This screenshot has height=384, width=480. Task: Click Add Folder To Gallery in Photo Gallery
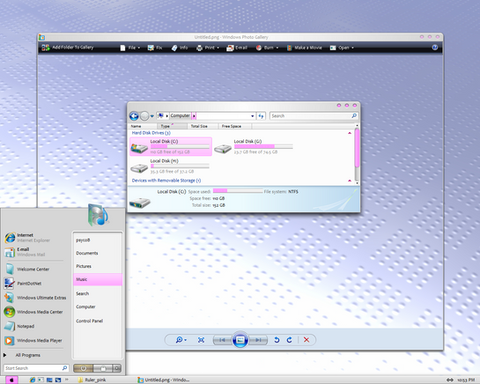[68, 48]
